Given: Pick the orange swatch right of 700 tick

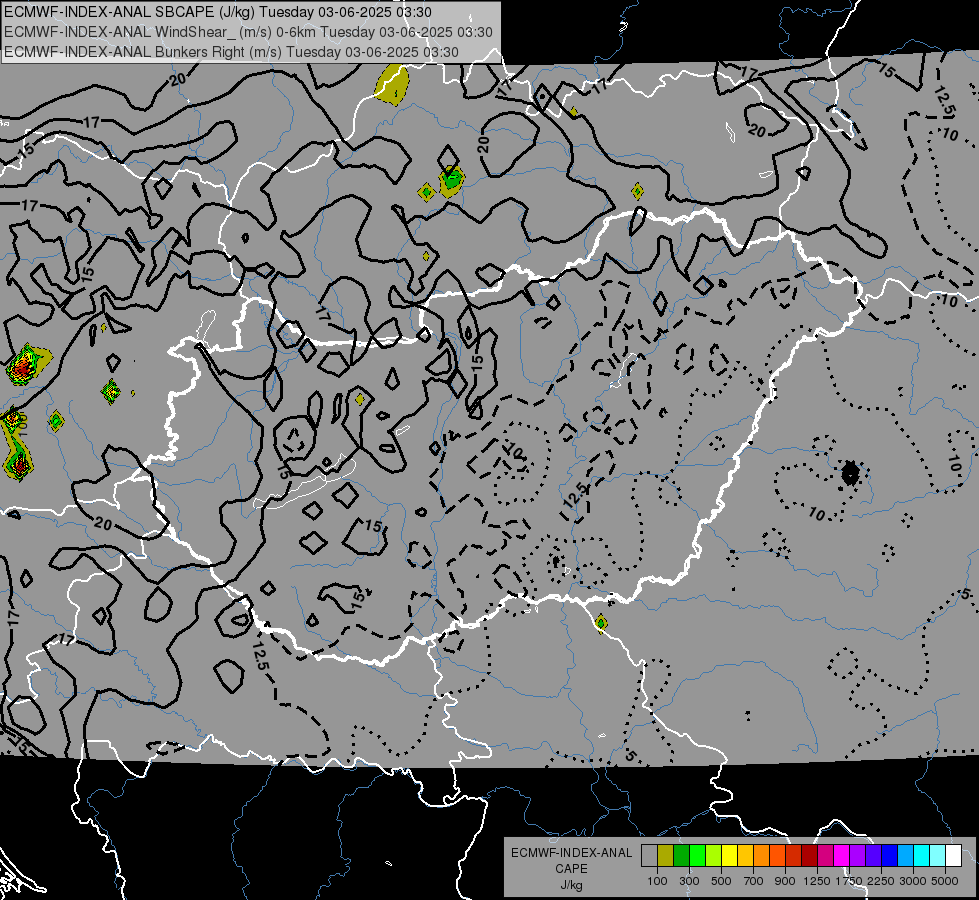Looking at the screenshot, I should click(x=761, y=856).
